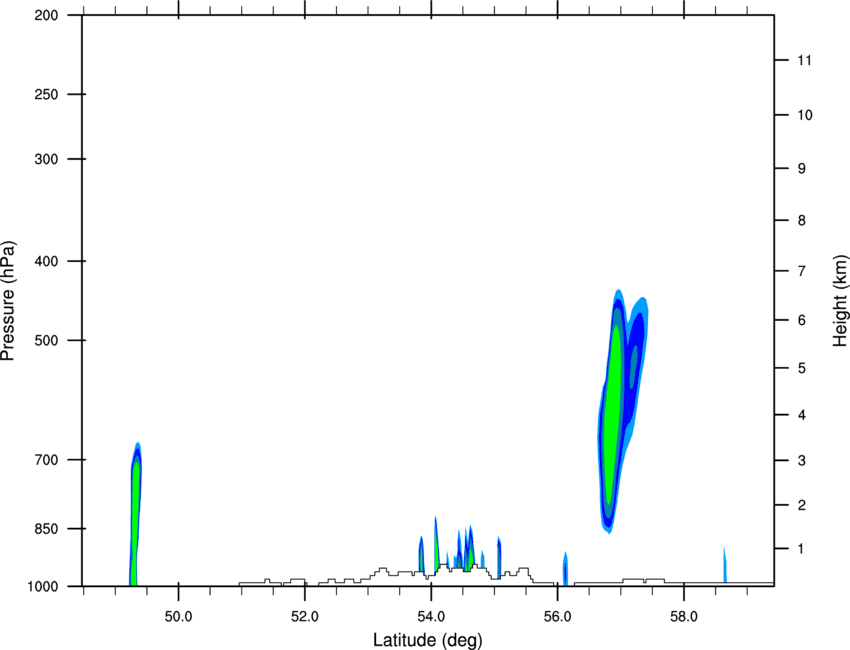Click the 700 pressure tick label
Screen dimensions: 850x650
coord(47,460)
